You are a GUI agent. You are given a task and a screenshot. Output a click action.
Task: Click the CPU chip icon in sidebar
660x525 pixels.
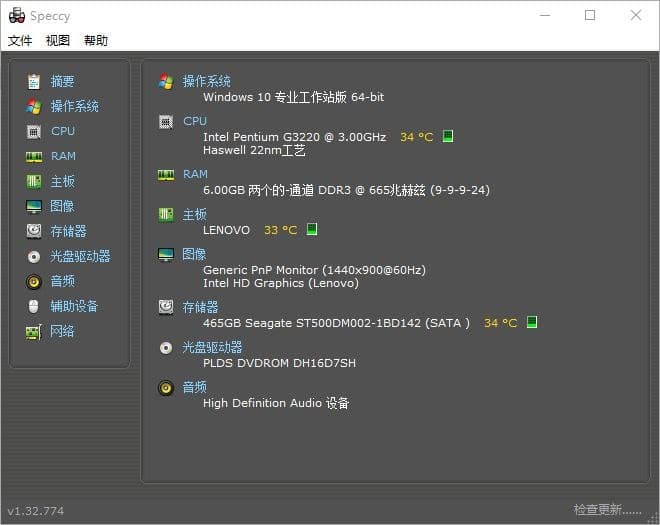[34, 132]
